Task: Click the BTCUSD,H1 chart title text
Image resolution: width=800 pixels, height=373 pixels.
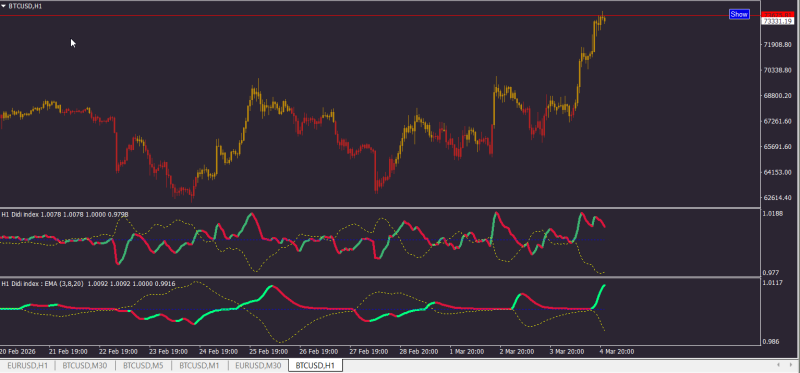Action: [x=26, y=6]
